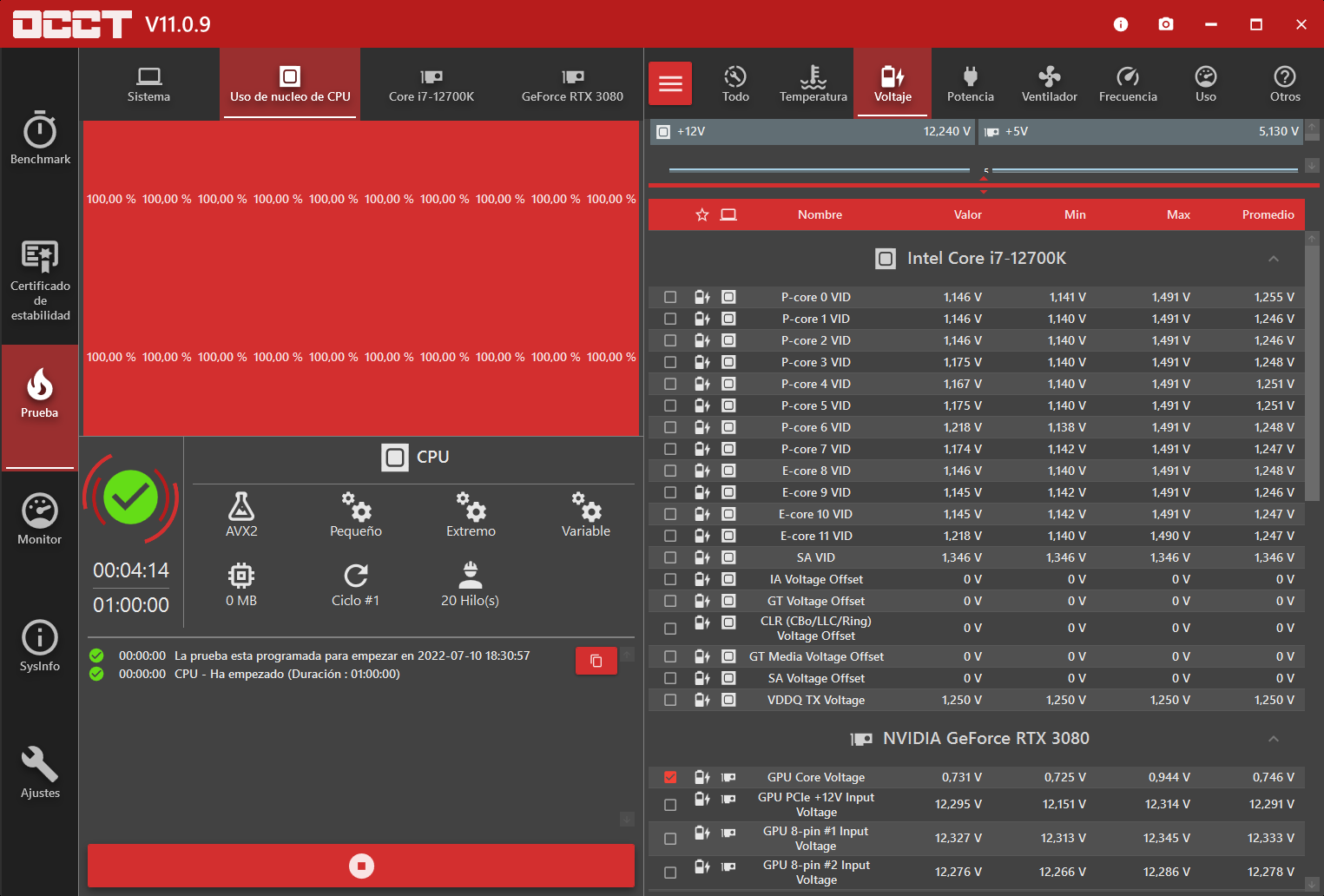Screen dimensions: 1324x896
Task: Check the VDDQ TX Voltage checkbox
Action: coord(670,700)
